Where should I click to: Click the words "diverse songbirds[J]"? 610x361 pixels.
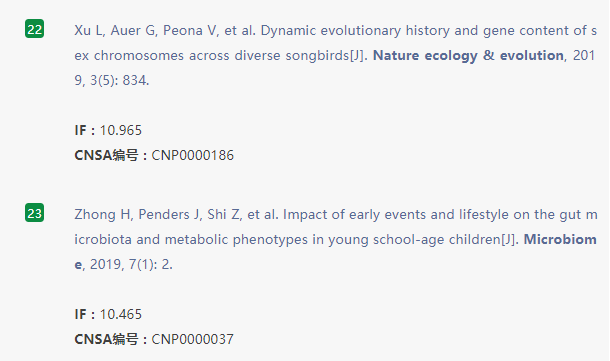300,56
